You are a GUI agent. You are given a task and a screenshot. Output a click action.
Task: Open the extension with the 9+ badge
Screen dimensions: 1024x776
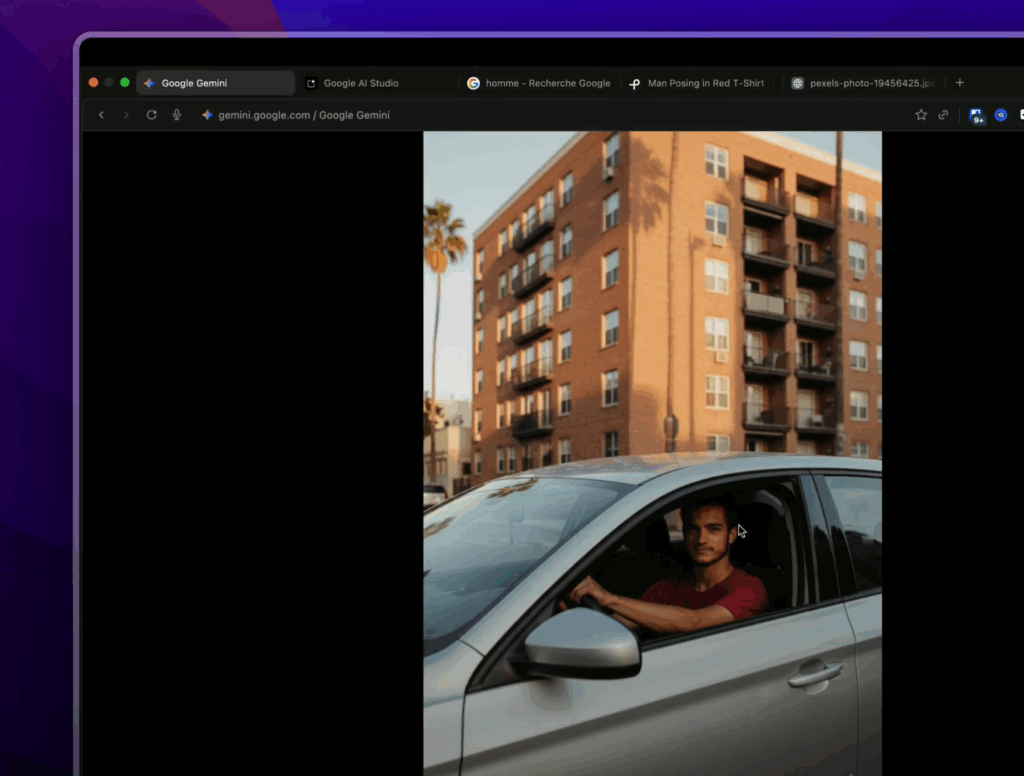coord(976,115)
